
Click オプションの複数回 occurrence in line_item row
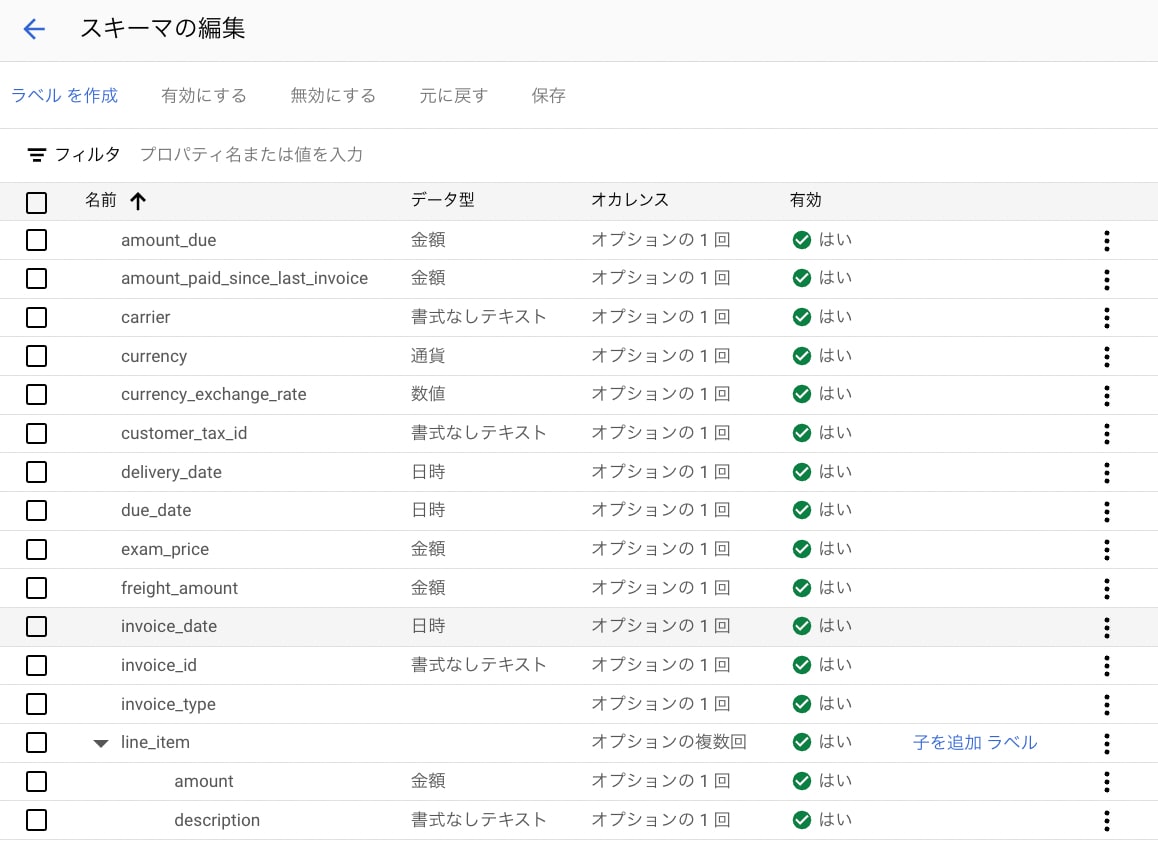tap(668, 742)
